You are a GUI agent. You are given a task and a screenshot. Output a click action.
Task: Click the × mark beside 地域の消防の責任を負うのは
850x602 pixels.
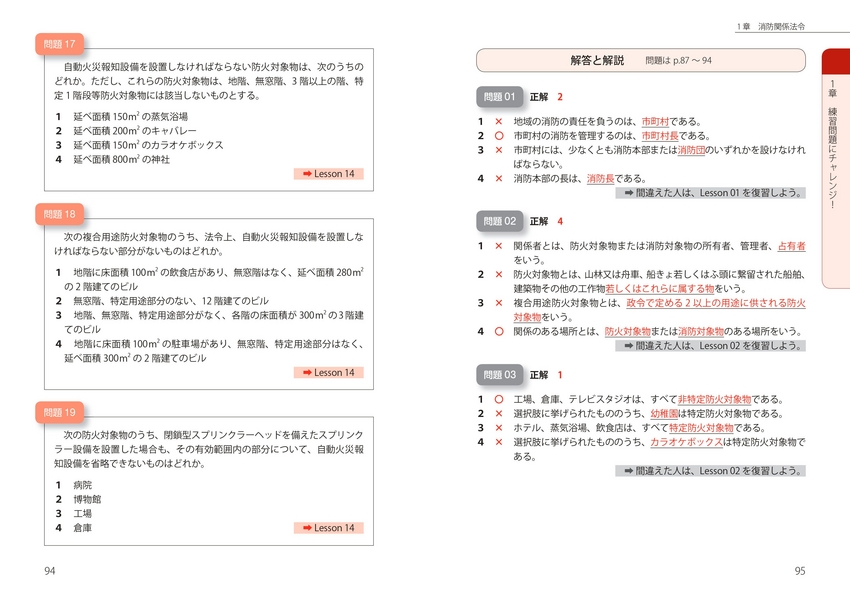(499, 121)
